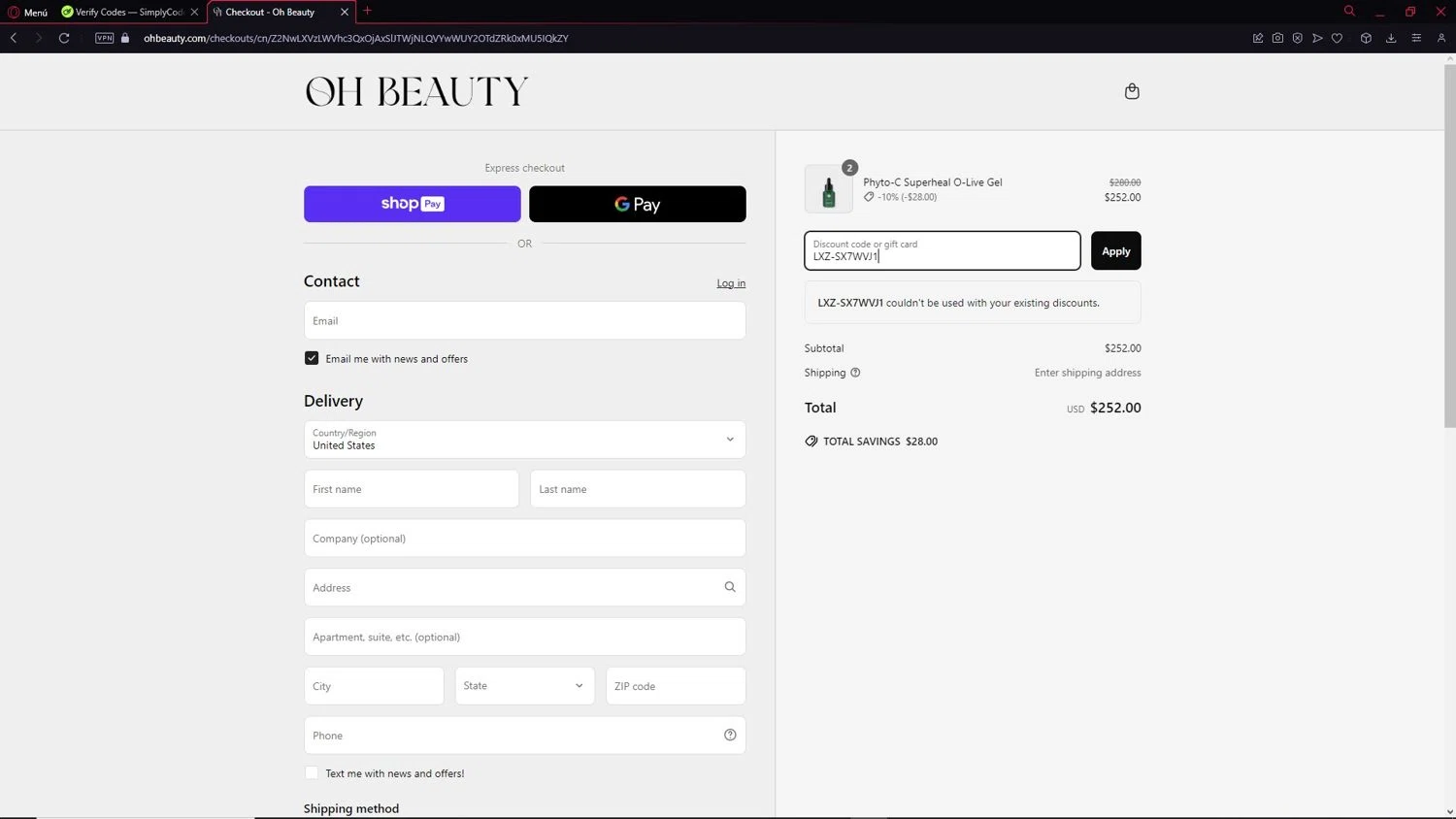Screen dimensions: 1456x819
Task: Click the Address input field
Action: [525, 587]
